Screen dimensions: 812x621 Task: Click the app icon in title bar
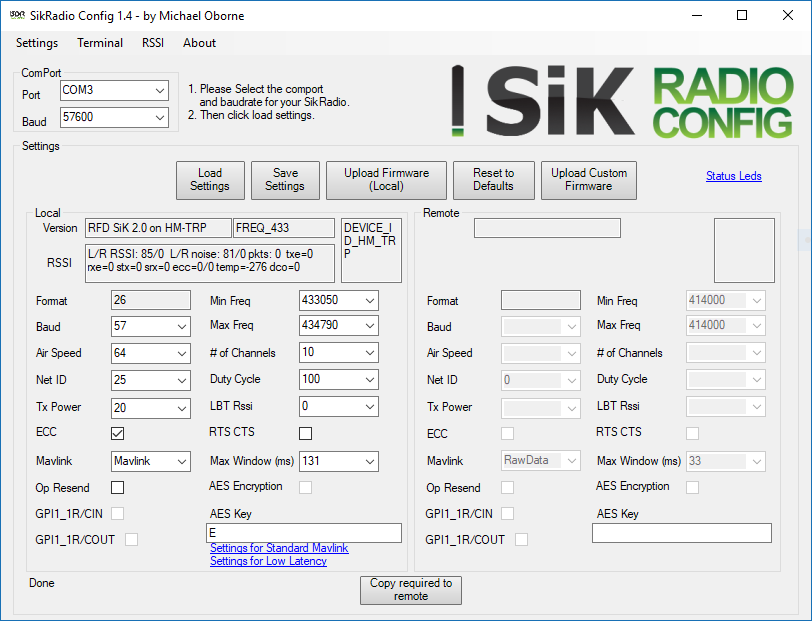tap(17, 16)
